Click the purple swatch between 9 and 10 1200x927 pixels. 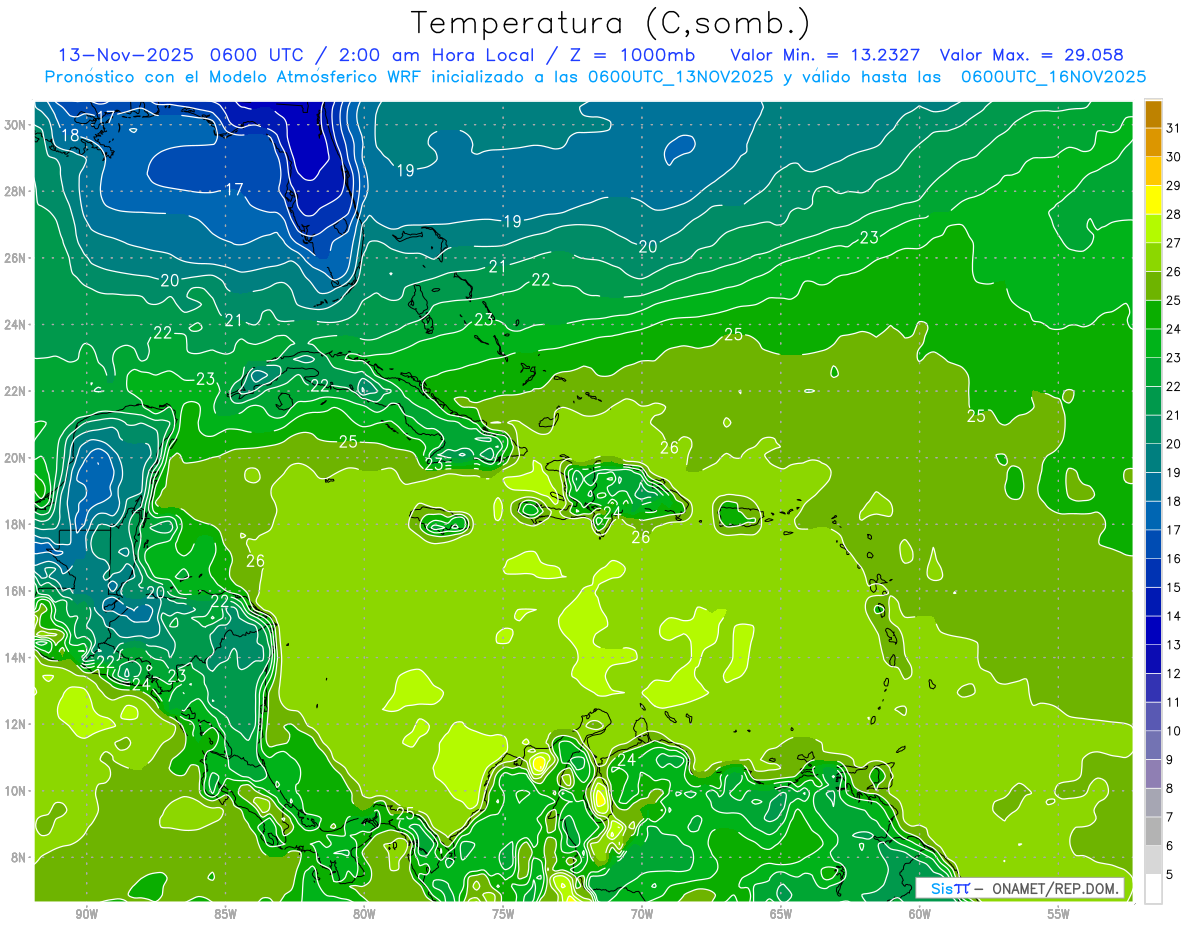coord(1153,746)
